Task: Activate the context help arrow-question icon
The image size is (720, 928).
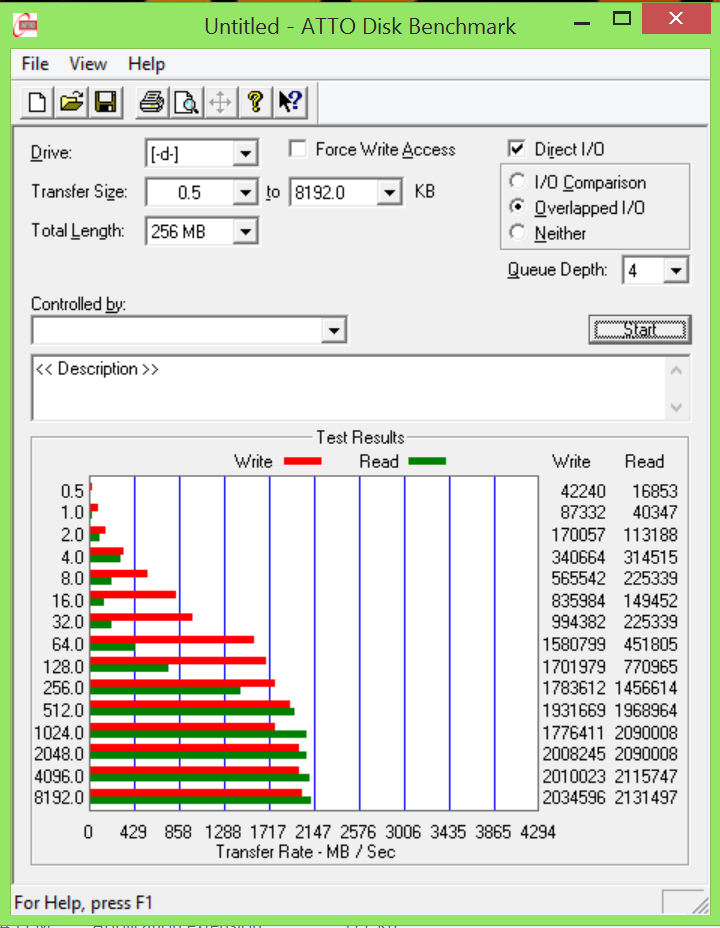Action: pyautogui.click(x=290, y=102)
